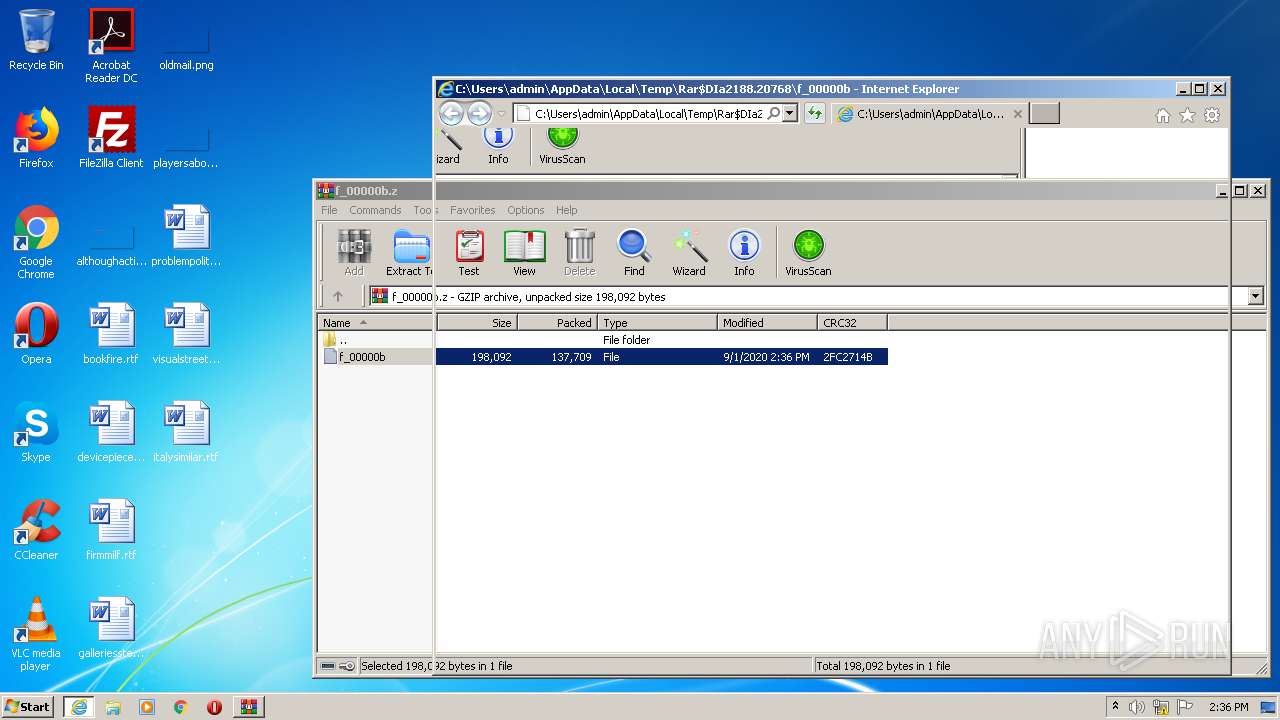1280x720 pixels.
Task: Open WinRAR Options menu
Action: 526,210
